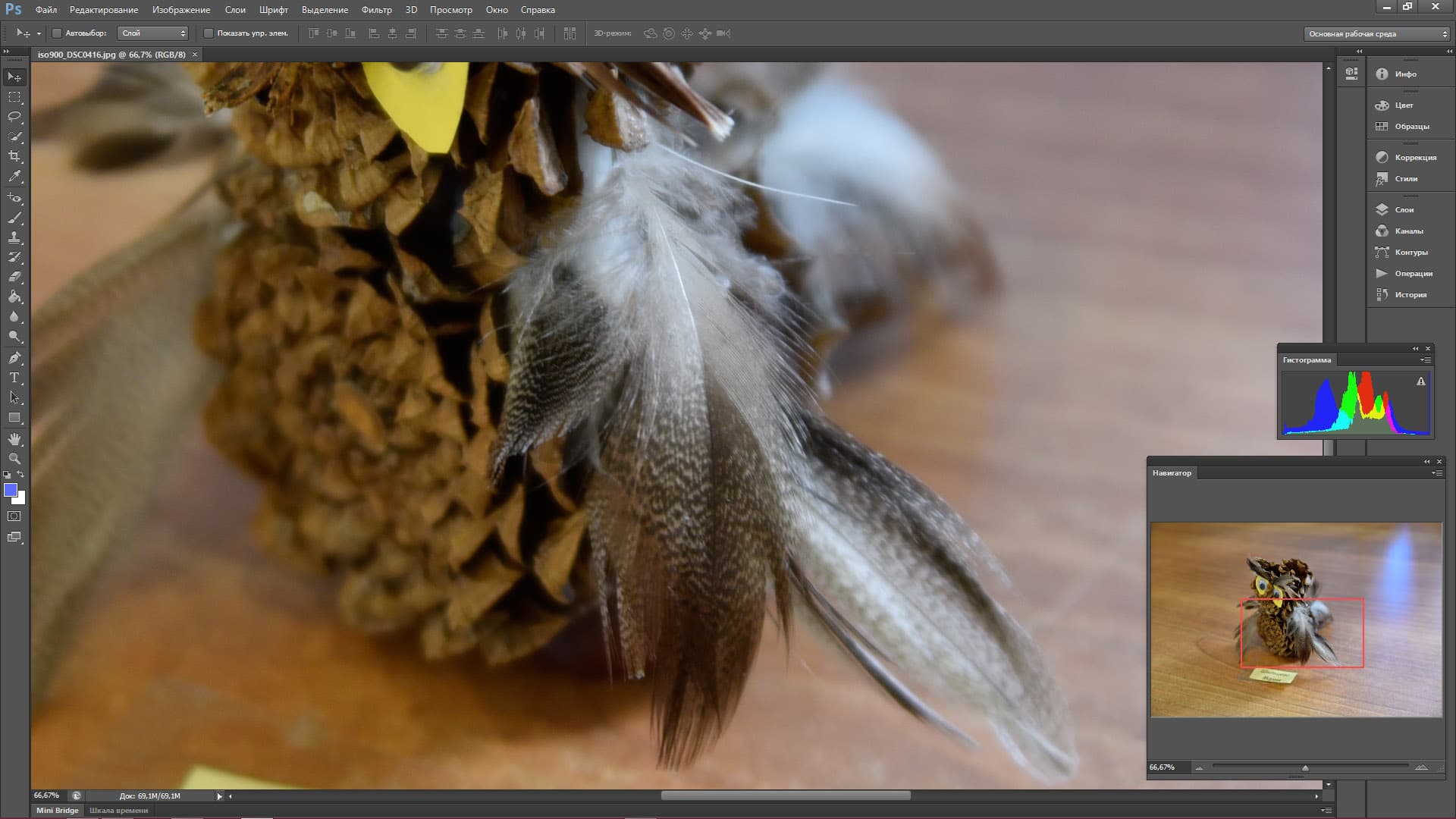Open the Навигатор panel options menu
The height and width of the screenshot is (819, 1456).
1436,473
